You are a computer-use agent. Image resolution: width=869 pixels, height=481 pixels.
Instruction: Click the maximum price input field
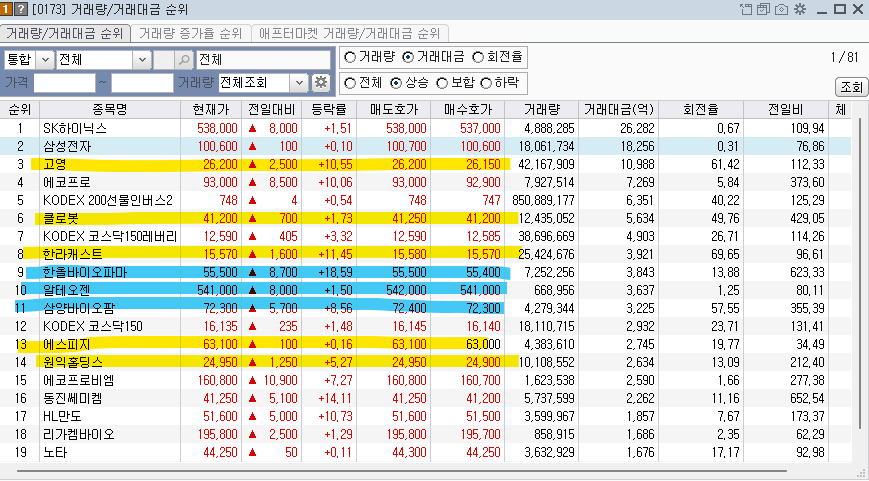pos(142,83)
